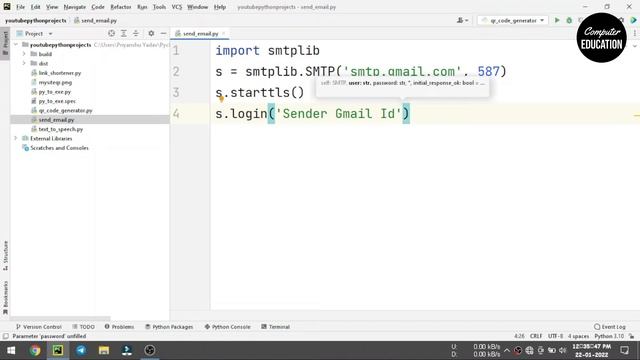Open the Tools menu
640x360 pixels.
click(159, 7)
